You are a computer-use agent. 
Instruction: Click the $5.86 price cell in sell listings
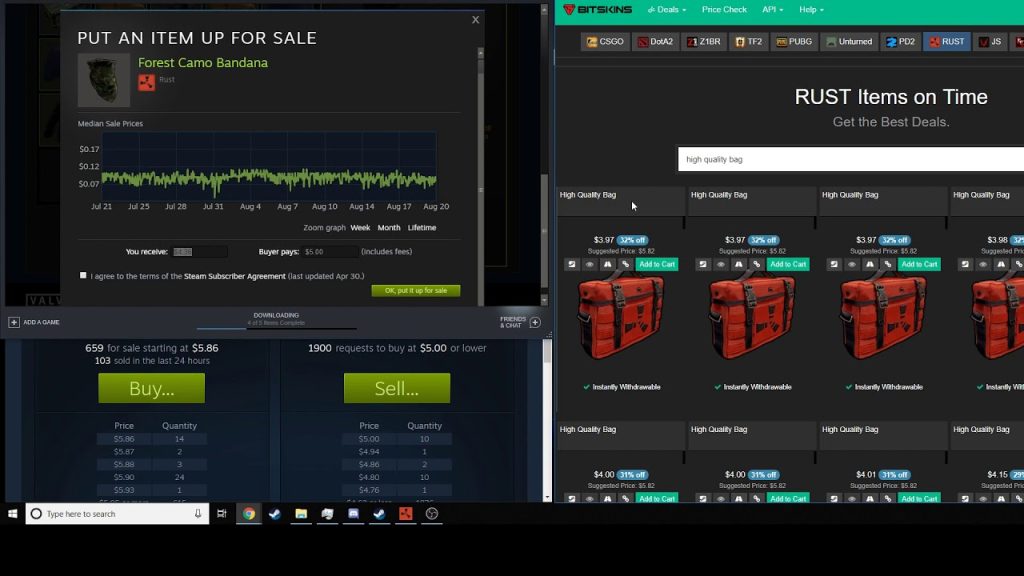point(123,439)
